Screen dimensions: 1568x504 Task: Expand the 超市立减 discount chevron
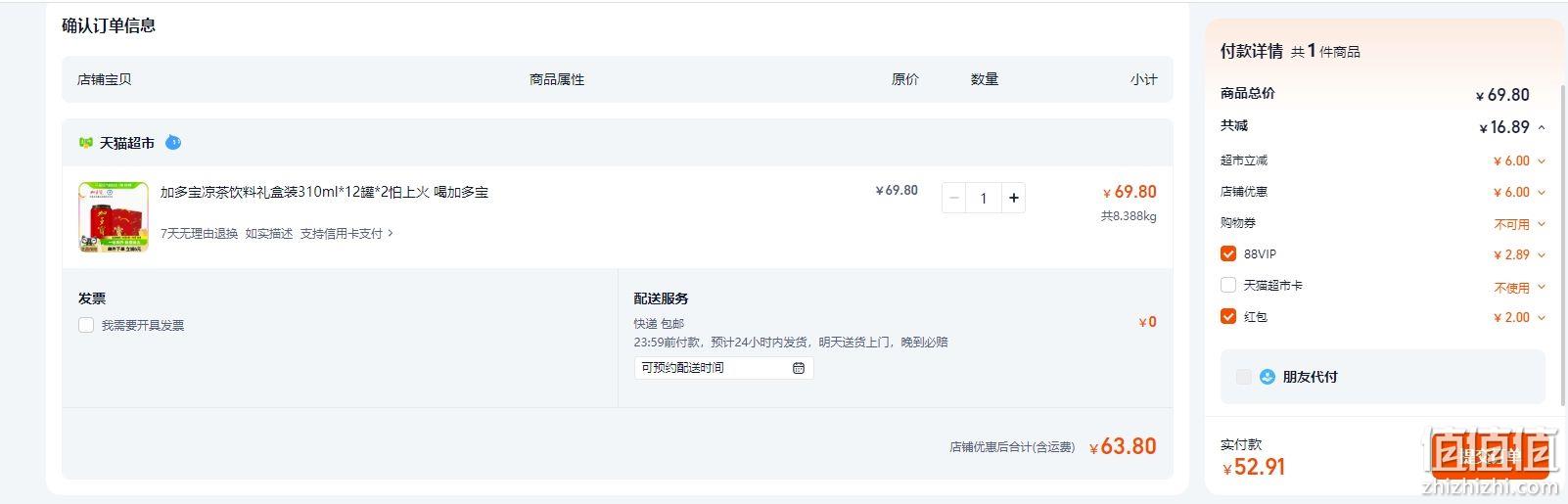tap(1542, 160)
